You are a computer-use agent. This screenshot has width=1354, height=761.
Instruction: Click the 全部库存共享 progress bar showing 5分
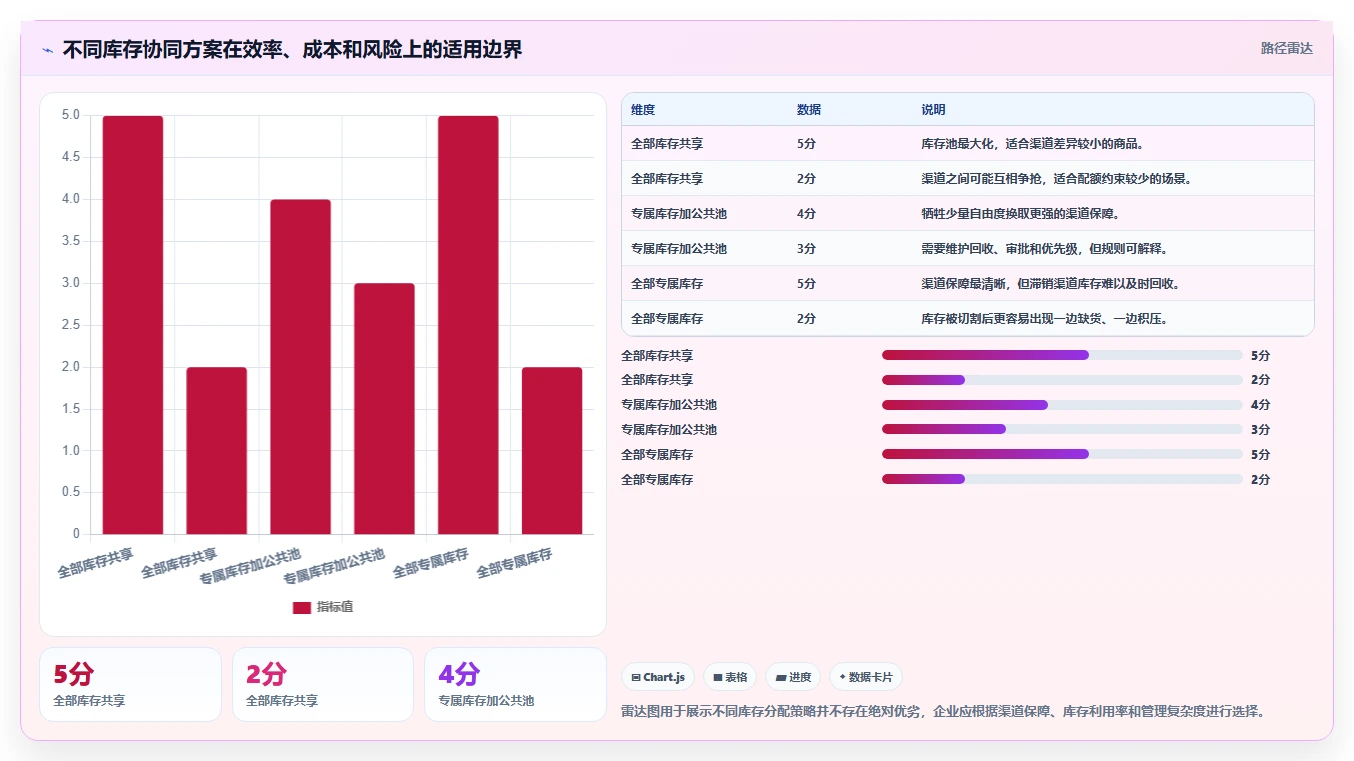1062,355
